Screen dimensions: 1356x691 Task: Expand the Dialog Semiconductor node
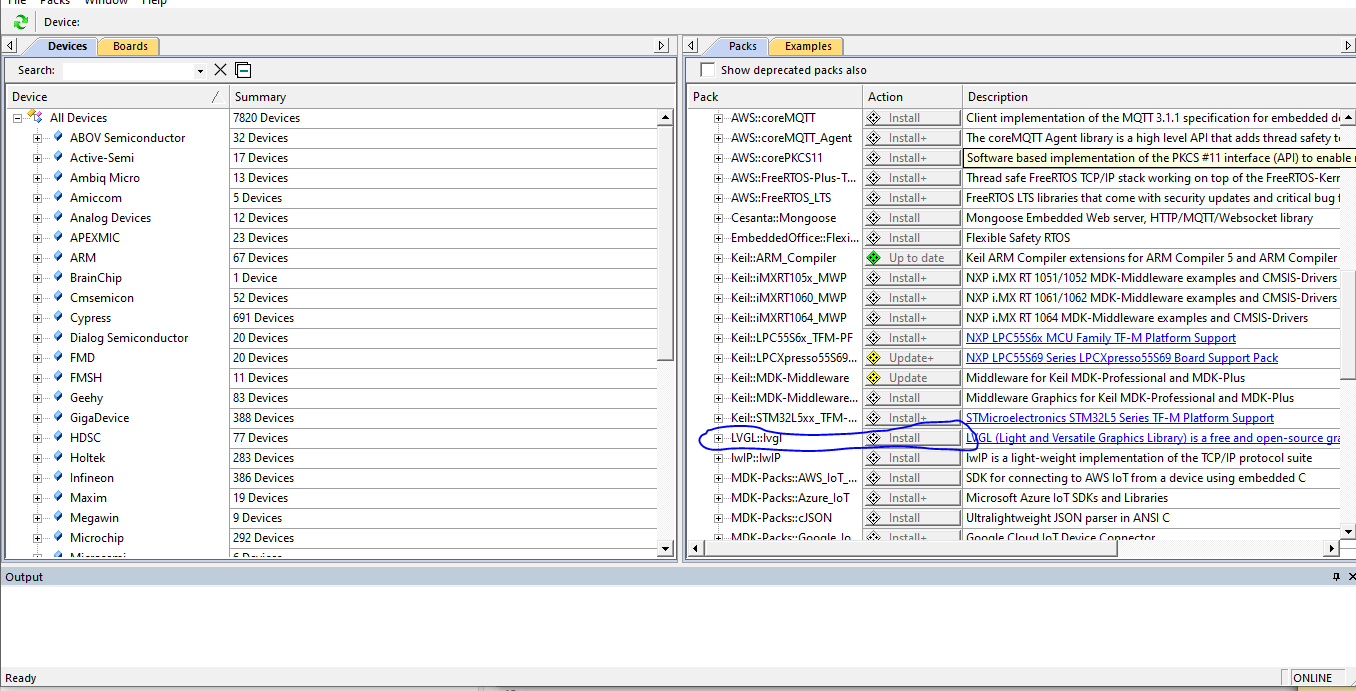(38, 338)
